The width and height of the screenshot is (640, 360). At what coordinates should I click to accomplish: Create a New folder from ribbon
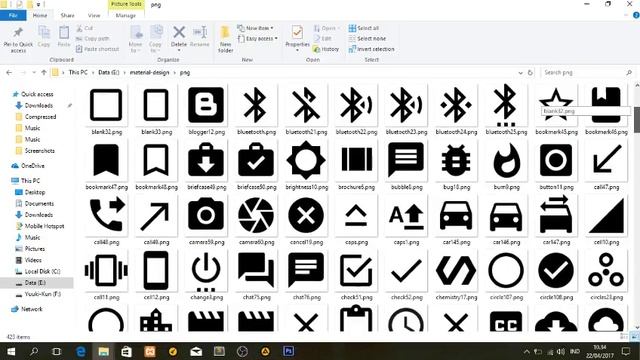(x=225, y=39)
